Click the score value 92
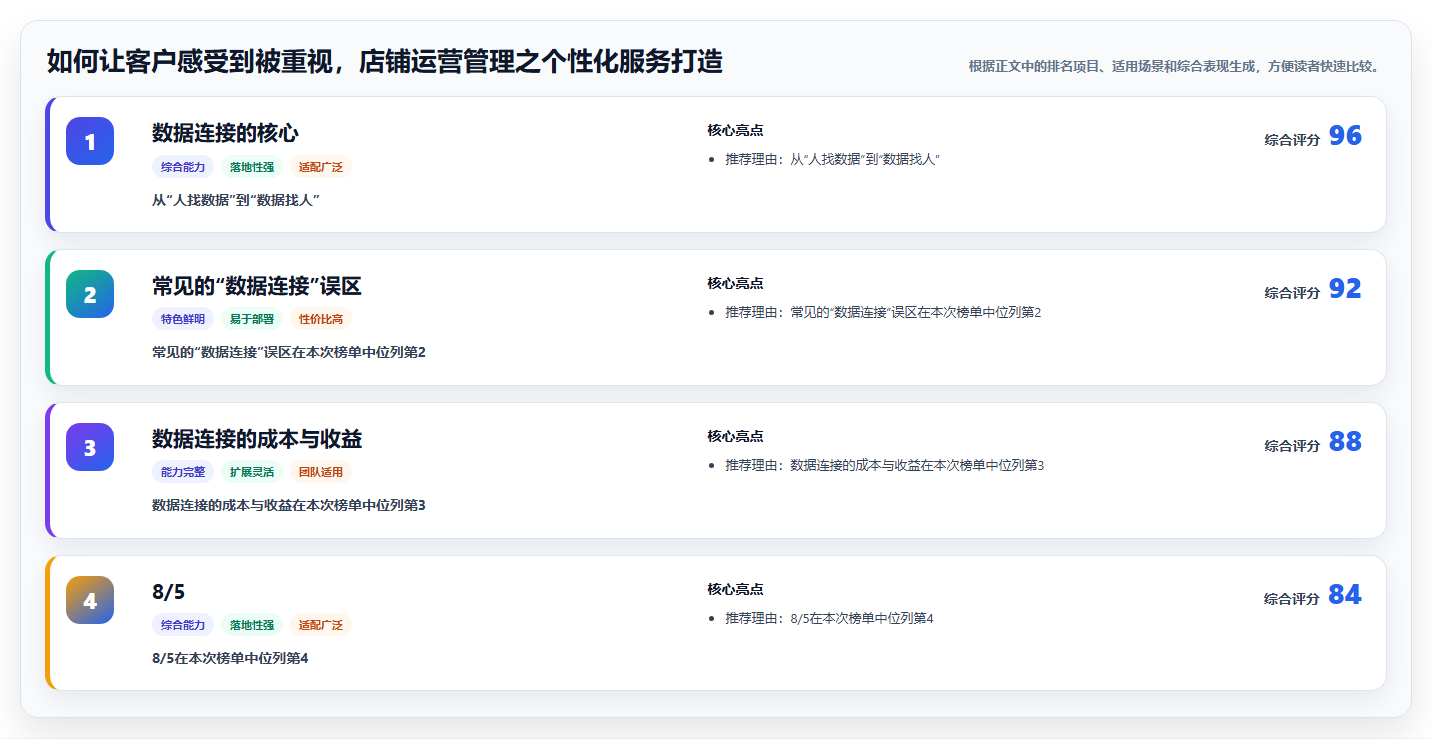Screen dimensions: 1432x739 [x=1345, y=289]
